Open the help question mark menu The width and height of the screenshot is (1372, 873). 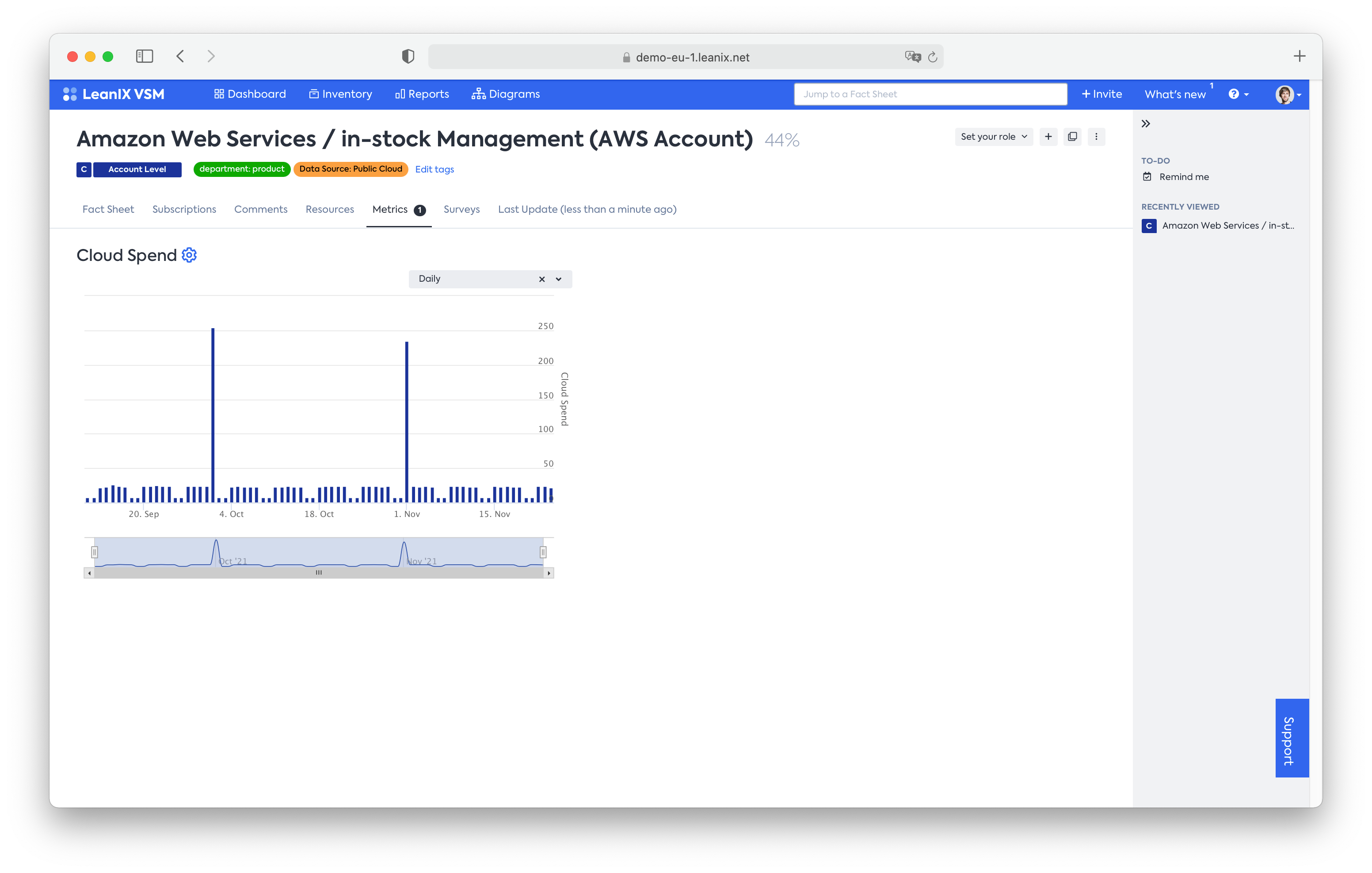tap(1238, 94)
